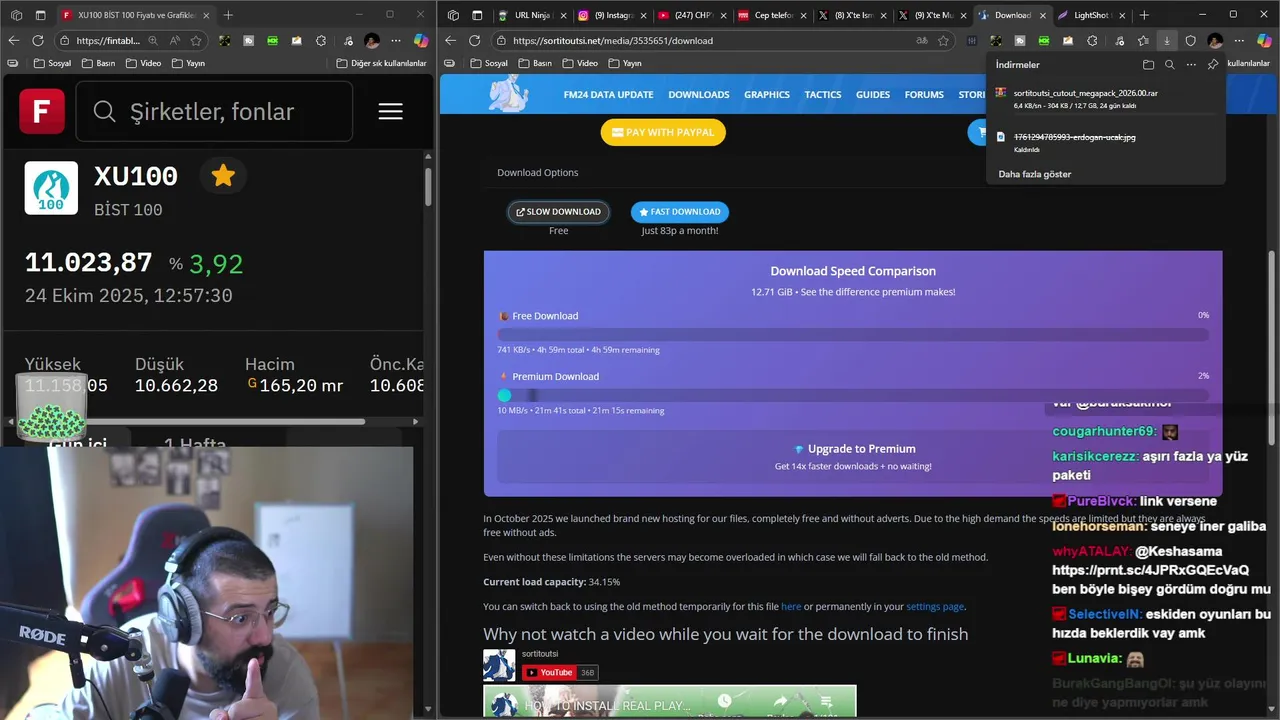Refresh the Fintables page in left window

tap(38, 41)
